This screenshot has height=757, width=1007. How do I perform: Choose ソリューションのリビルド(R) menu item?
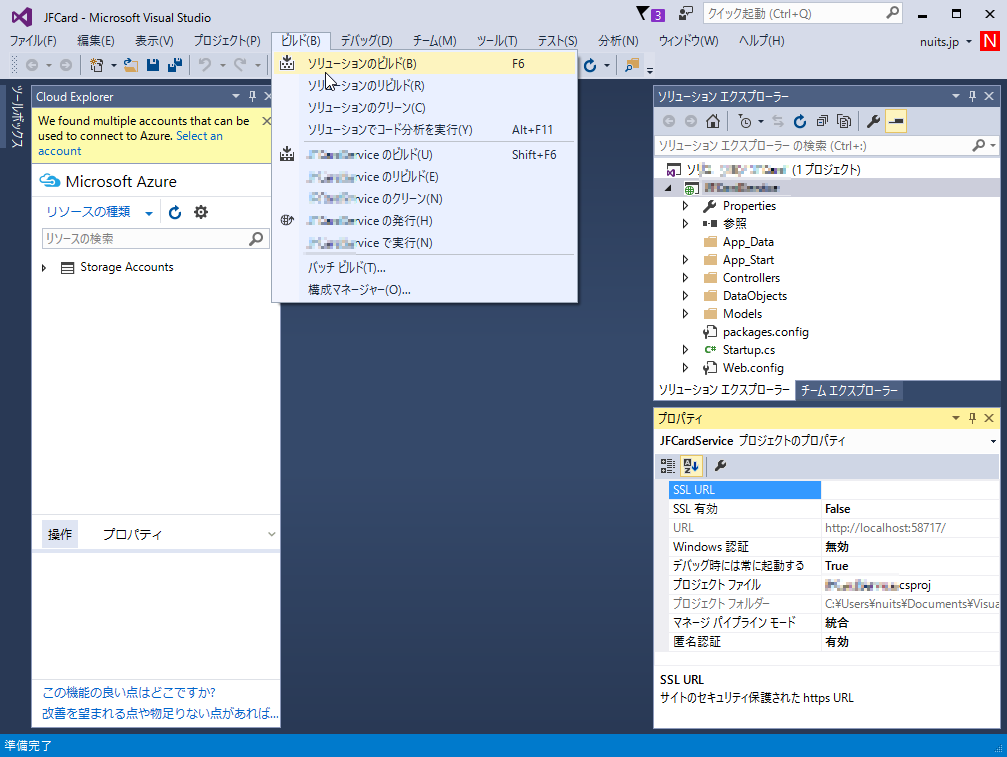425,85
